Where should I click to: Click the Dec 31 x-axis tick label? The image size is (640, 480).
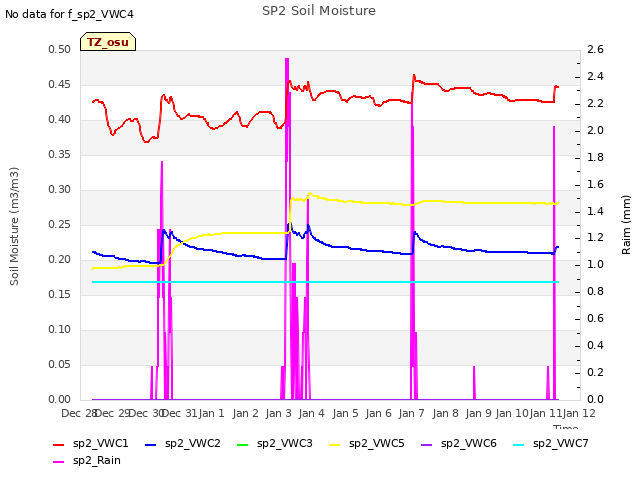coord(179,413)
